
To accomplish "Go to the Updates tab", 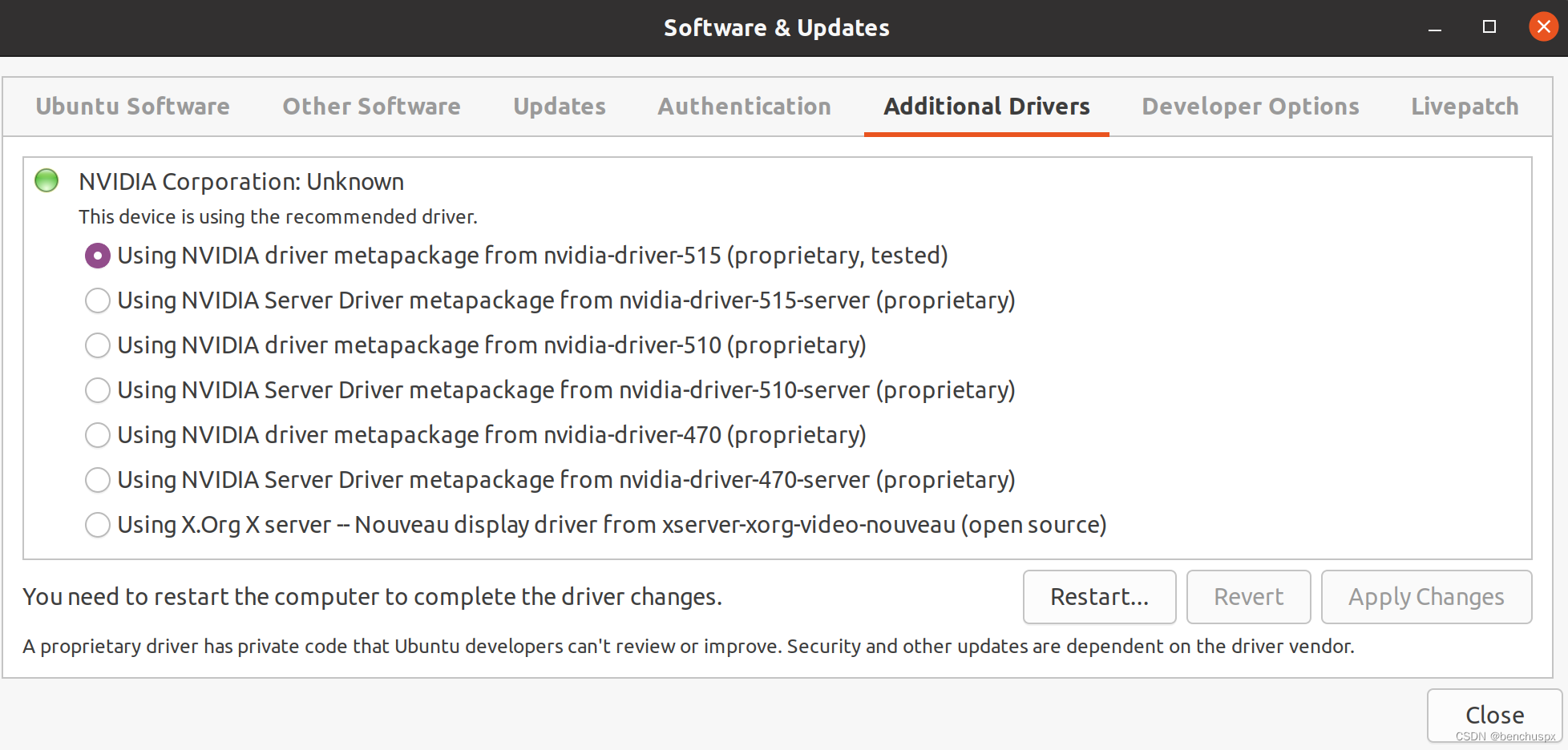I will [x=560, y=107].
